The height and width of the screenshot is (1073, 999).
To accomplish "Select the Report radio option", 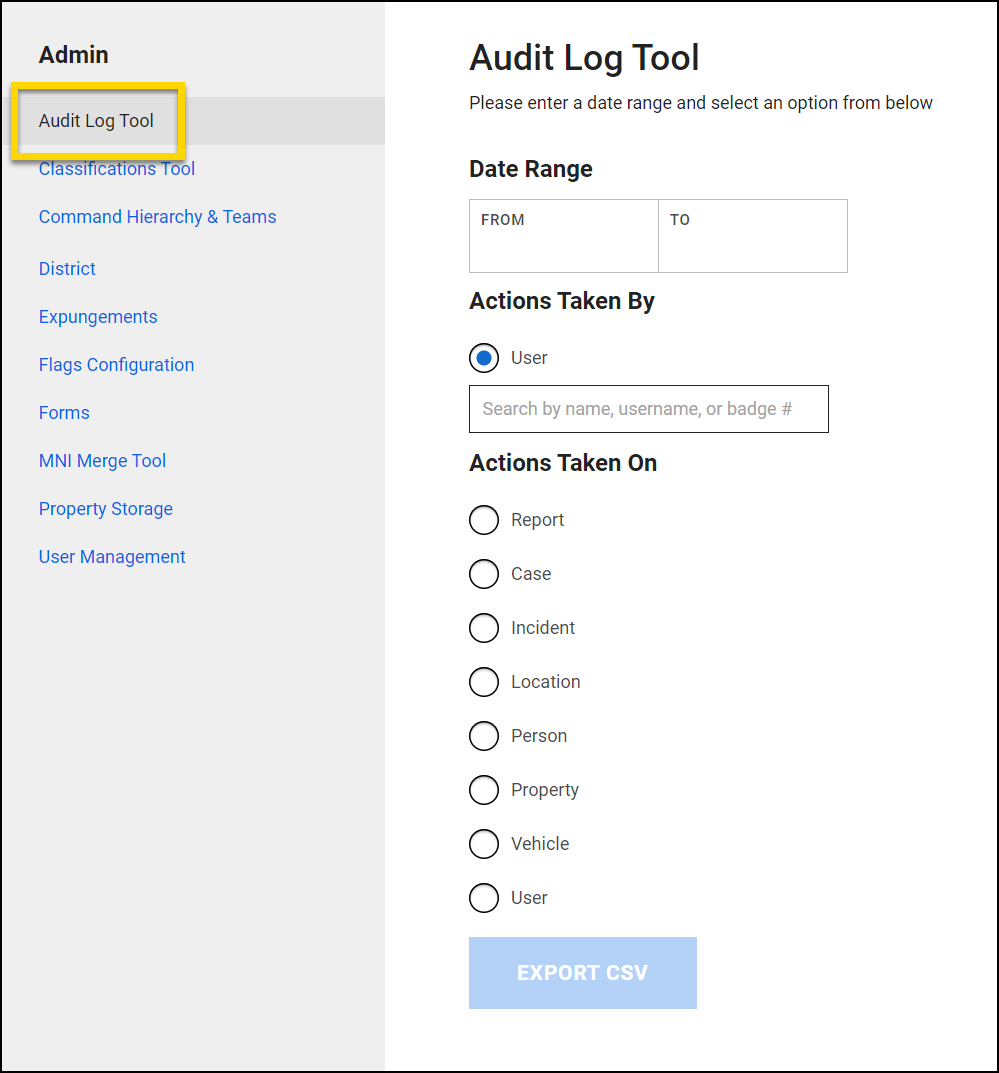I will 484,520.
